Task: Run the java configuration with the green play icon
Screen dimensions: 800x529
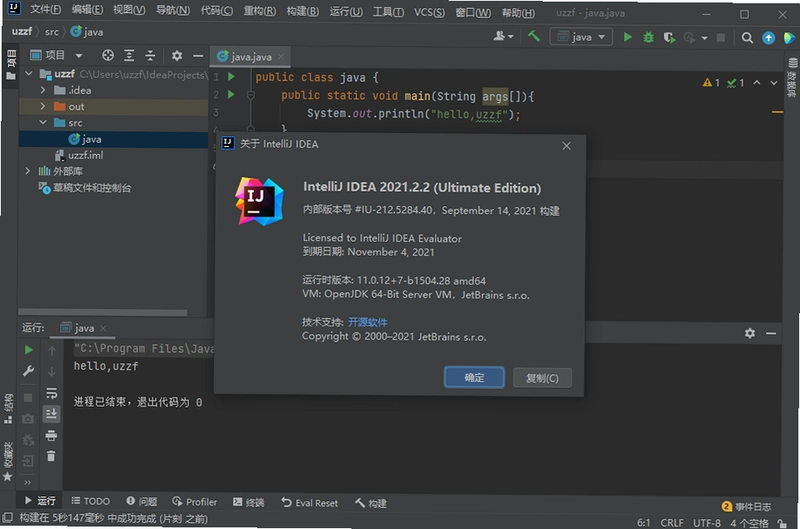Action: pyautogui.click(x=628, y=37)
